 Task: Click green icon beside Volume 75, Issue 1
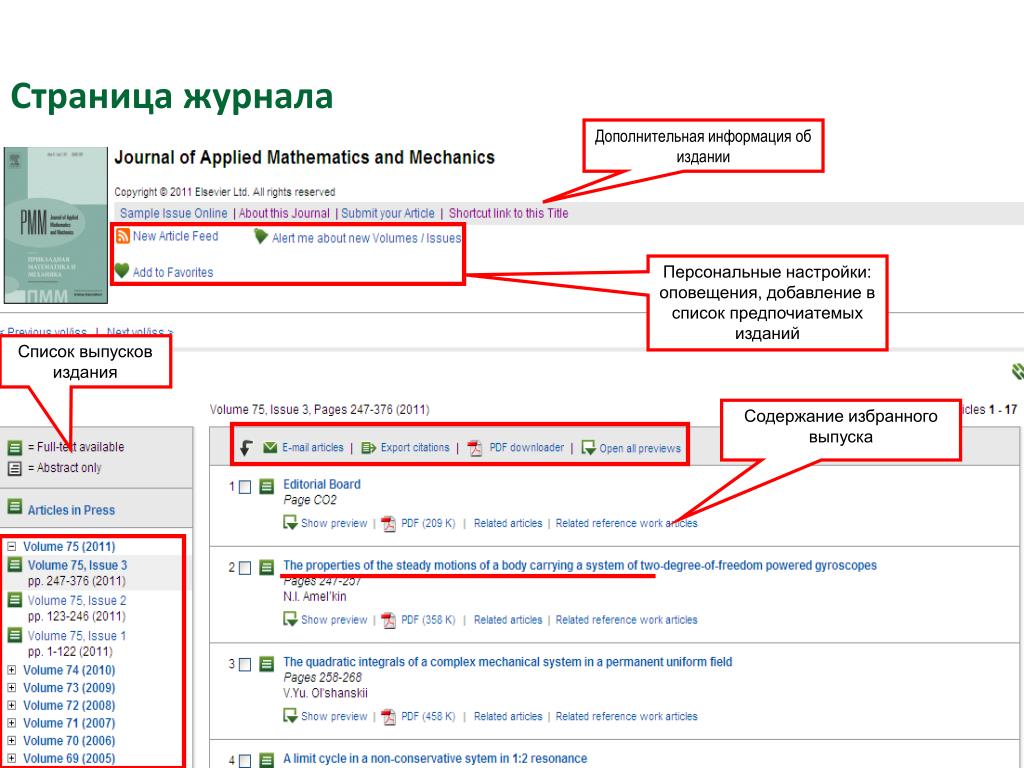14,635
